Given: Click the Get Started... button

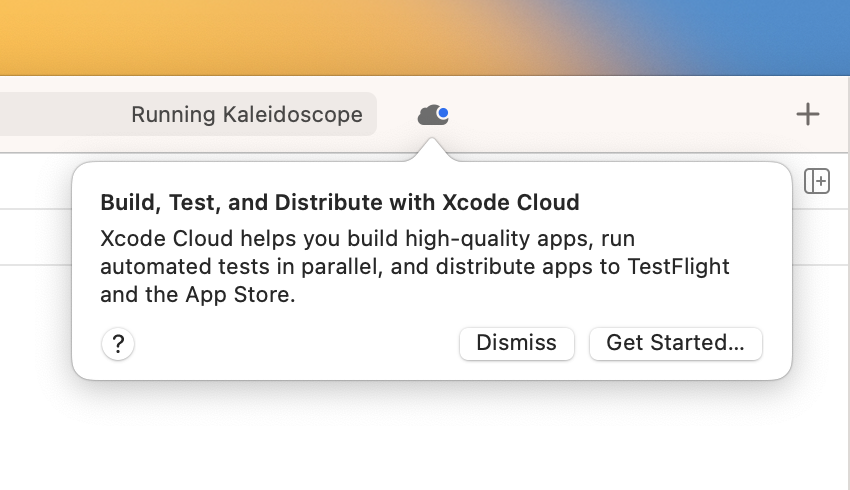Looking at the screenshot, I should click(x=675, y=343).
